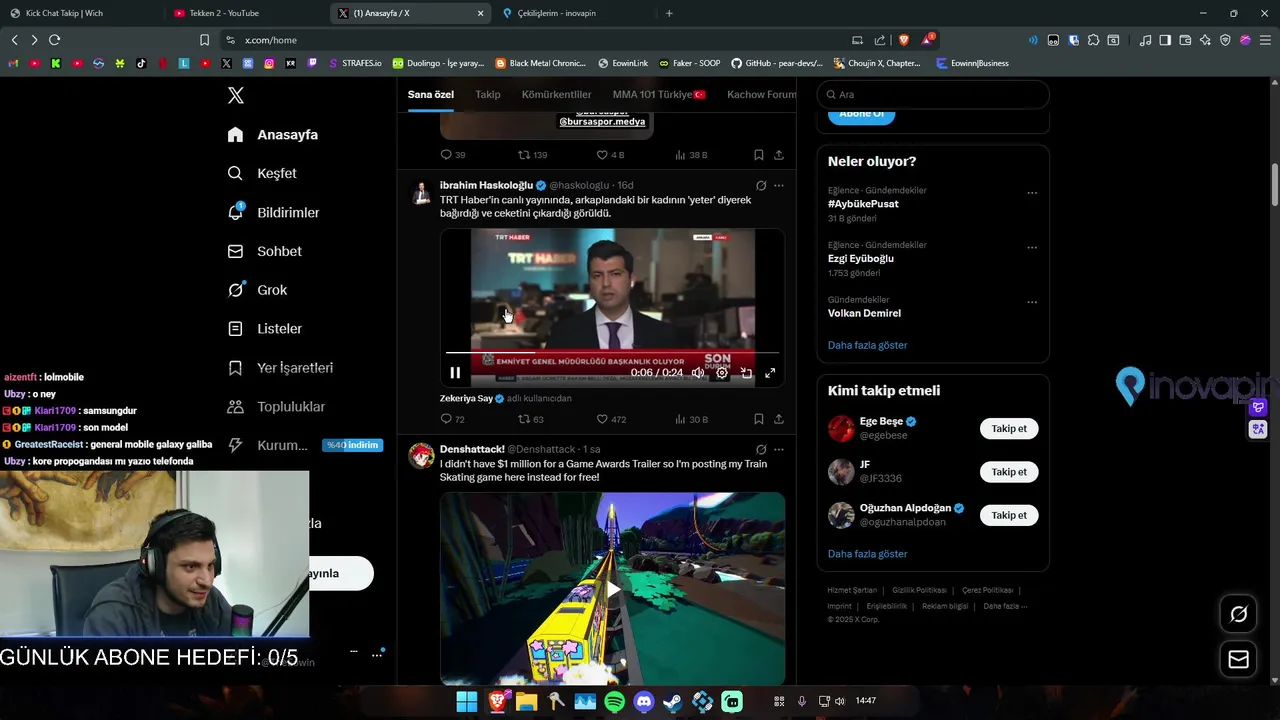
Task: Open the floating messages envelope button
Action: click(x=1238, y=660)
